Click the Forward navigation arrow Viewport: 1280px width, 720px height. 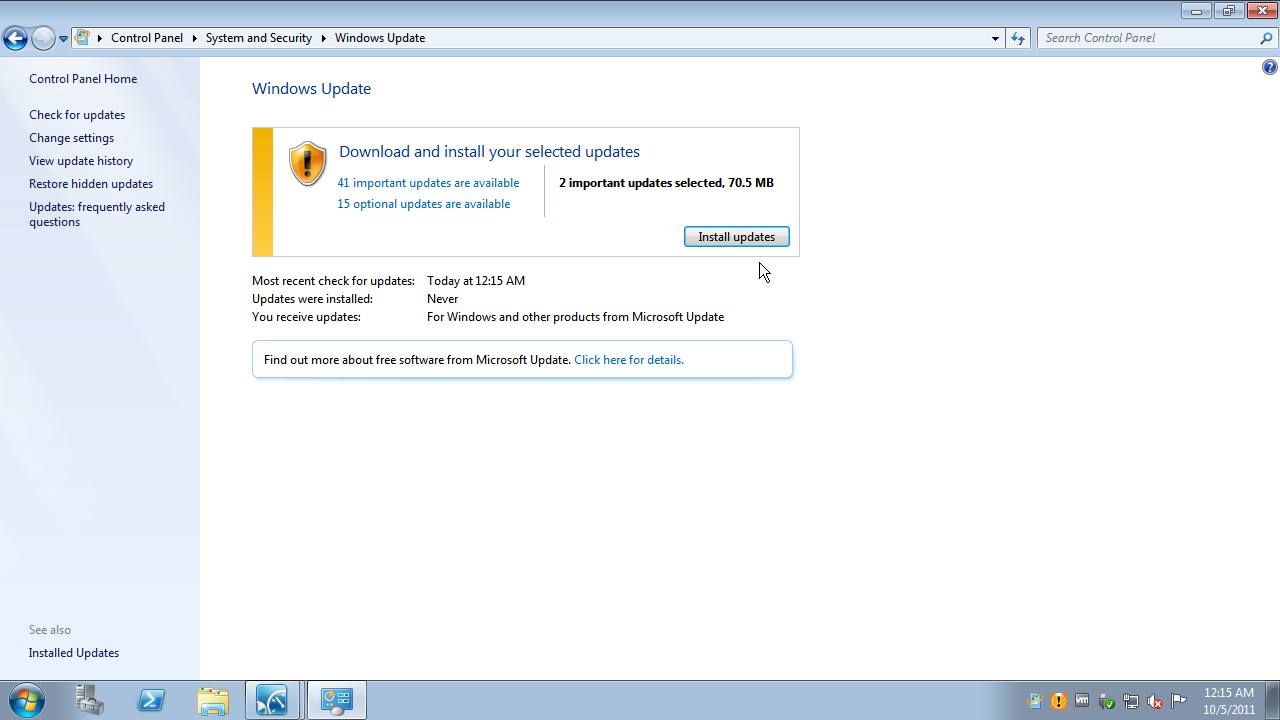43,39
